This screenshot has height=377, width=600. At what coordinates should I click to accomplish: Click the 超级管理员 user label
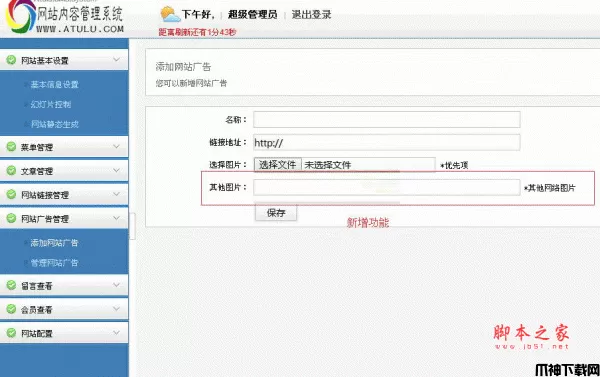pyautogui.click(x=253, y=15)
